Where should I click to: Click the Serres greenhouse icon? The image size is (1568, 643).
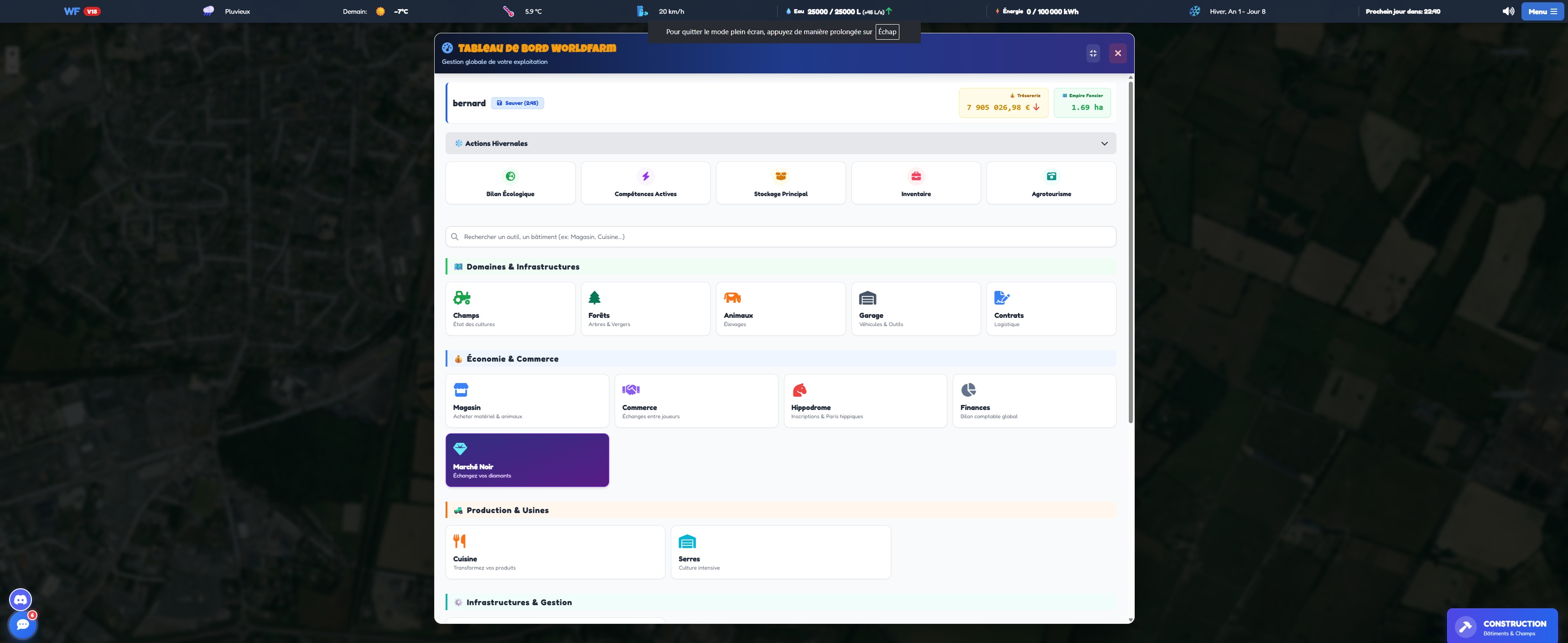point(687,541)
